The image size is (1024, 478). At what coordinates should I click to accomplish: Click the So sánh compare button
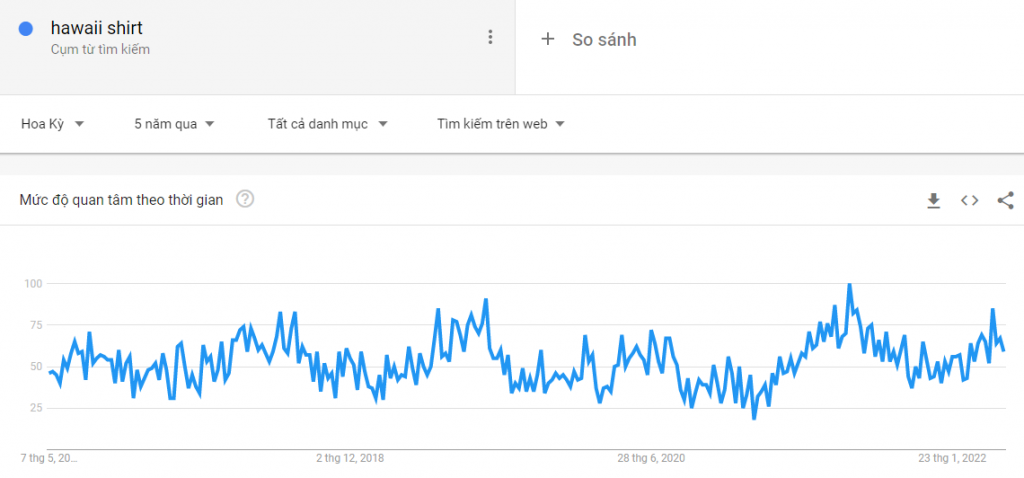(604, 39)
